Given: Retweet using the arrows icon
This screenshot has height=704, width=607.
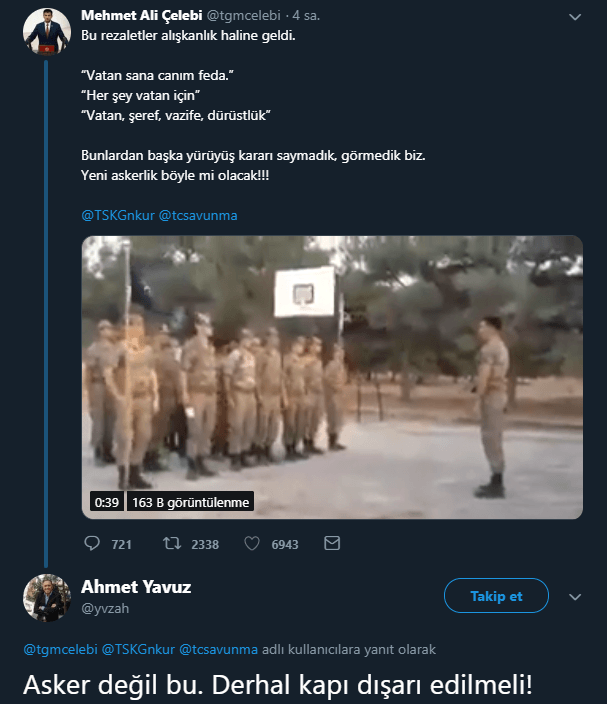Looking at the screenshot, I should point(172,544).
